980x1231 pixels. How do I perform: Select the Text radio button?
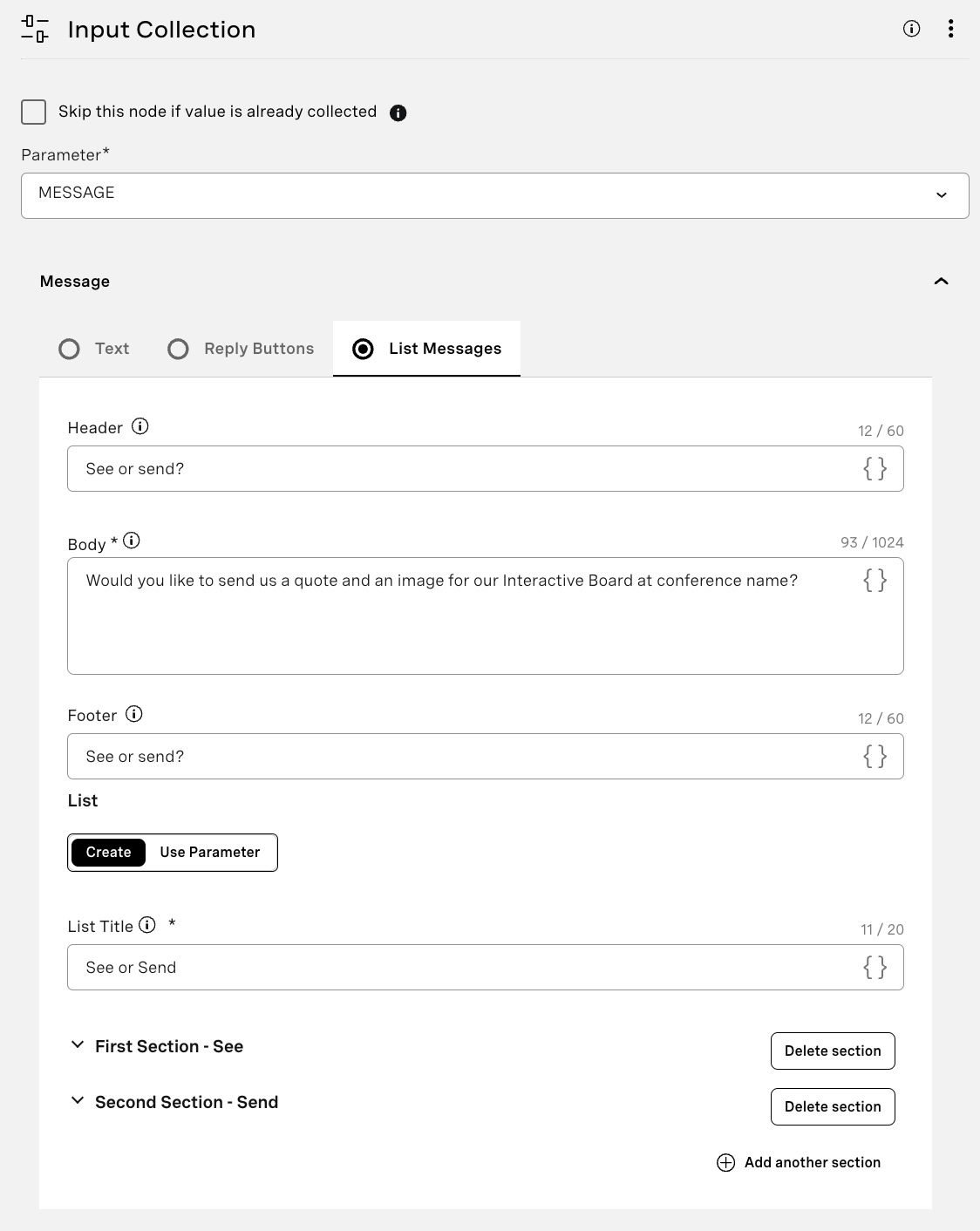[69, 349]
